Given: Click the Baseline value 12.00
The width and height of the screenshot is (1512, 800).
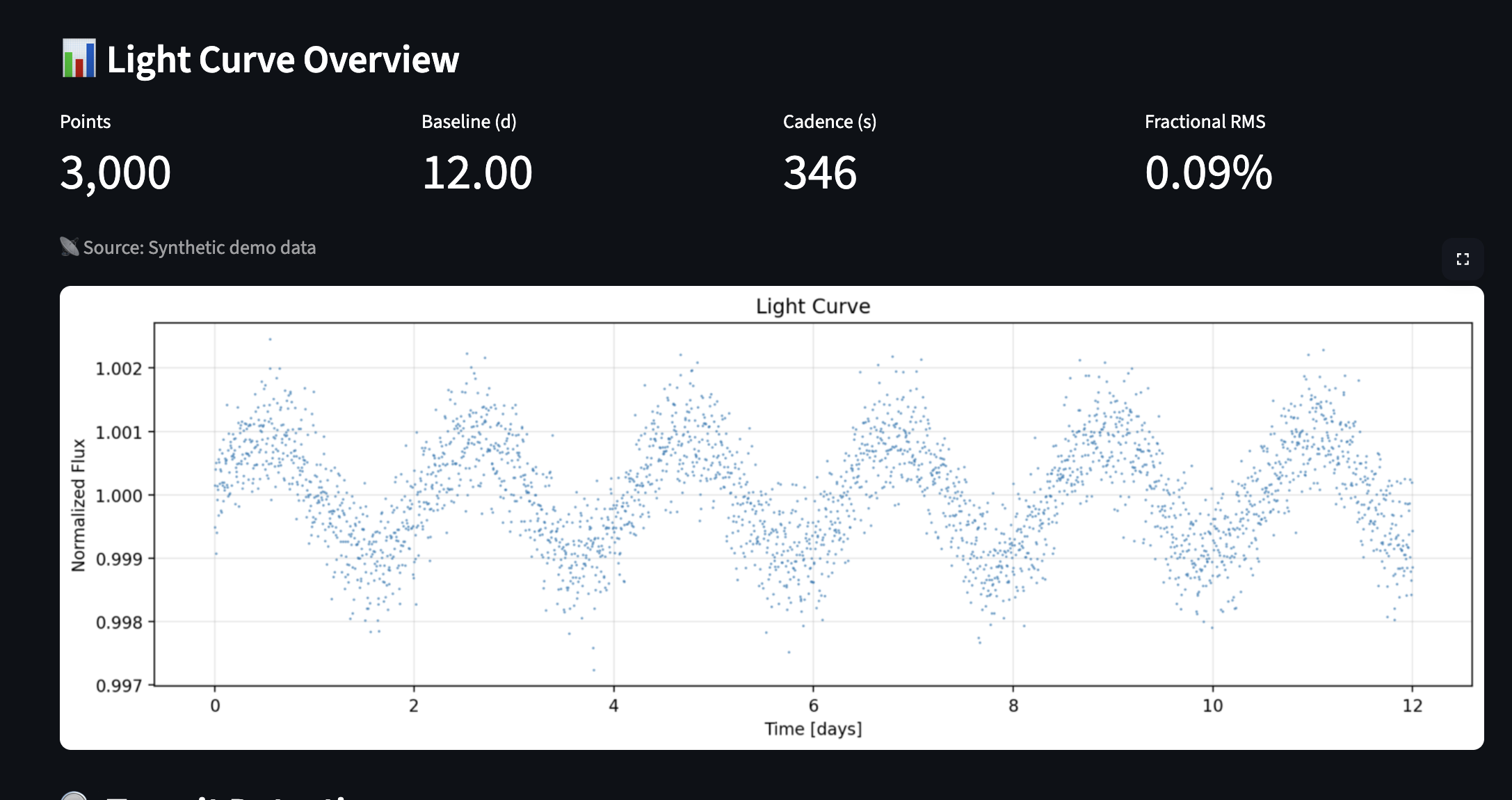Looking at the screenshot, I should coord(477,173).
